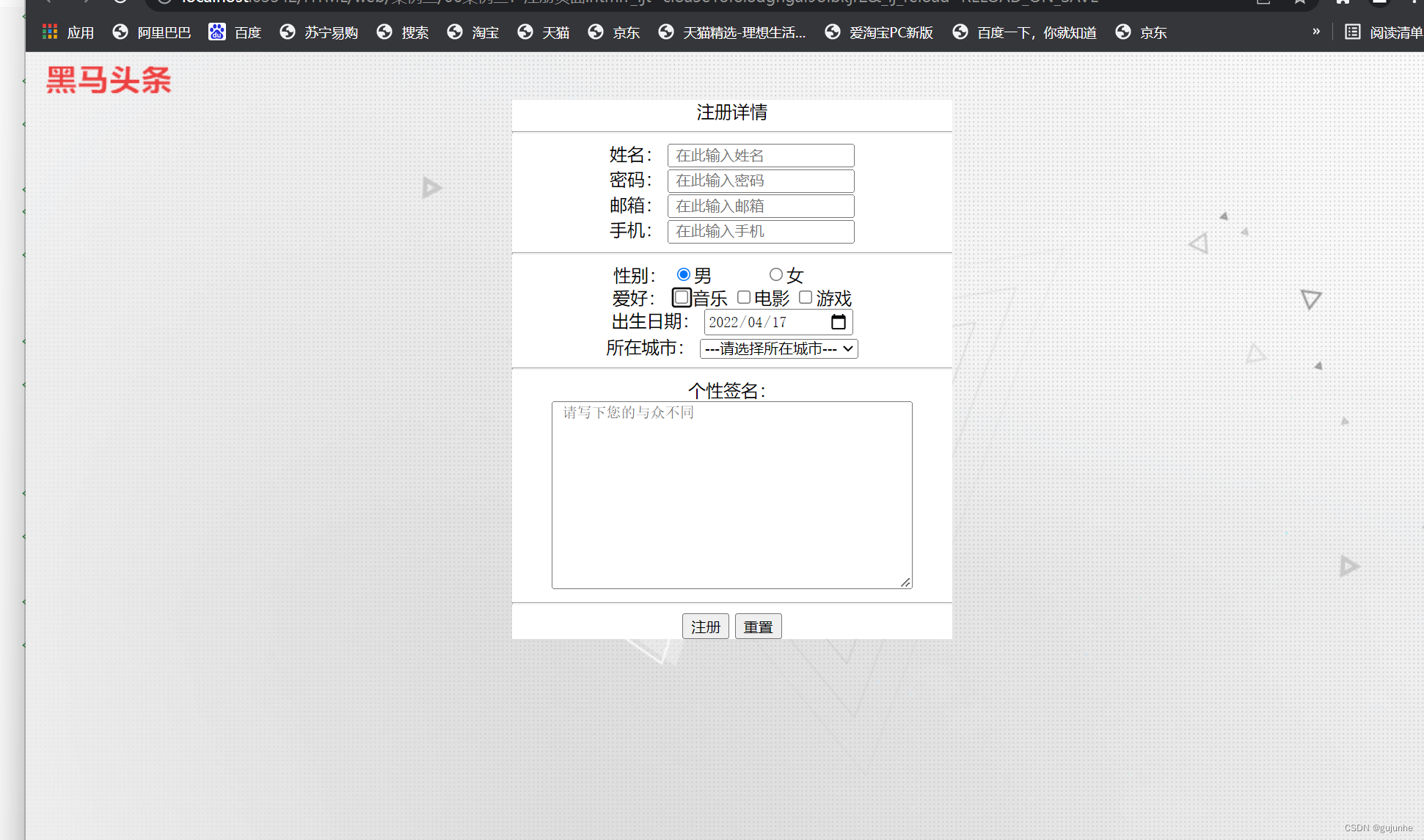The height and width of the screenshot is (840, 1424).
Task: Open the 应用 apps grid icon
Action: (x=50, y=32)
